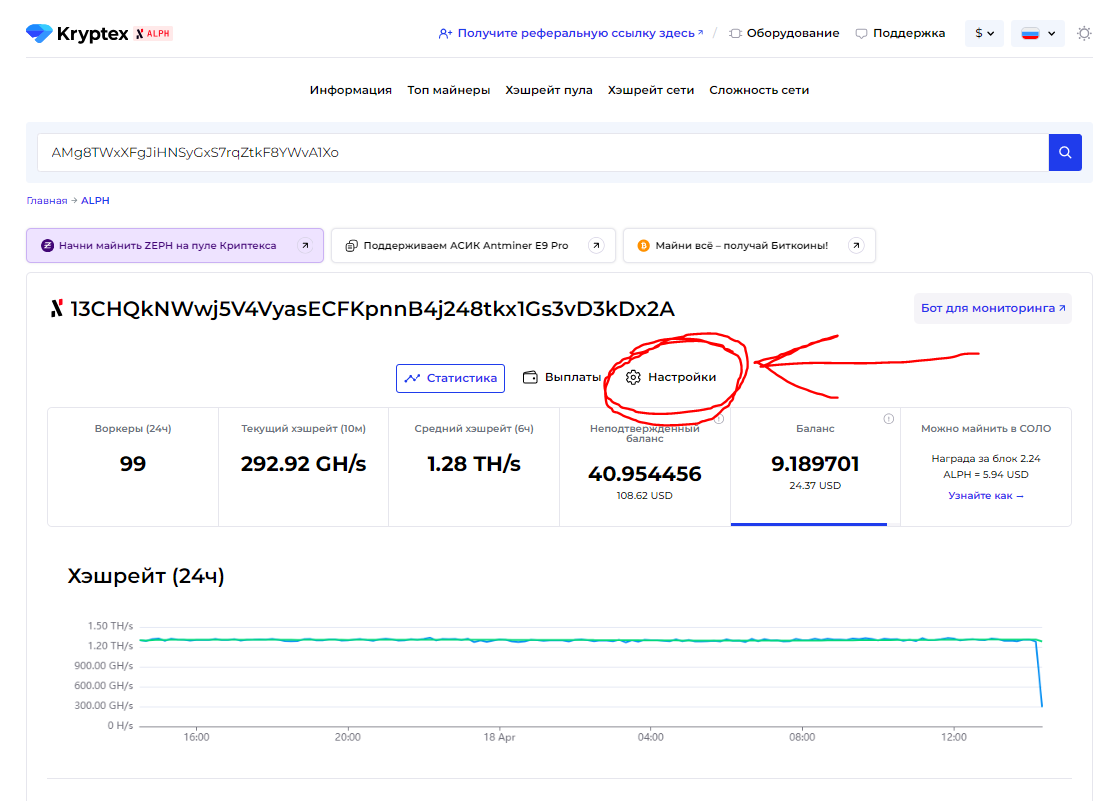Click the Alephium icon beside the wallet address
Image resolution: width=1108 pixels, height=801 pixels.
[57, 309]
